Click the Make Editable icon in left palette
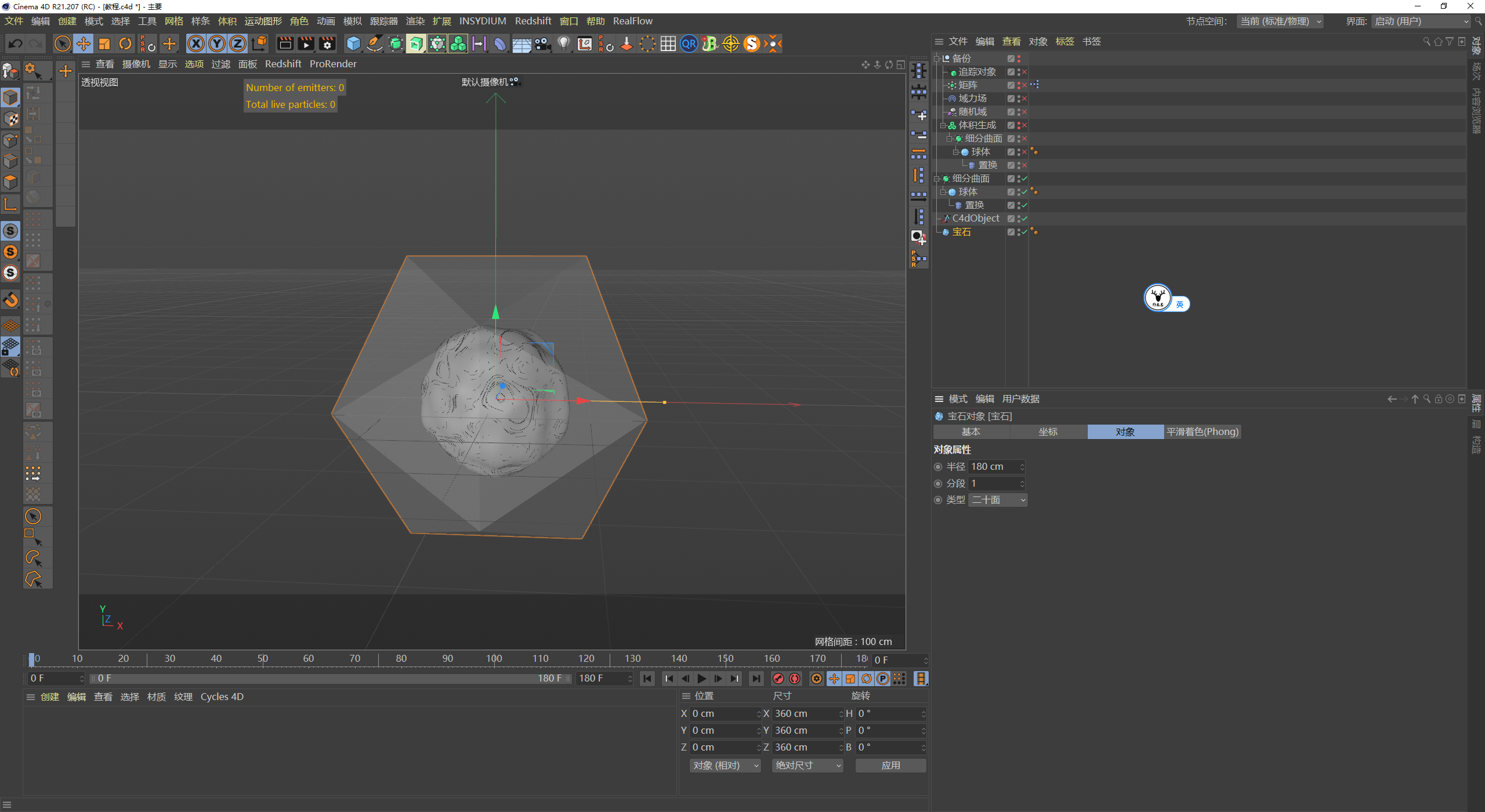 click(x=10, y=71)
